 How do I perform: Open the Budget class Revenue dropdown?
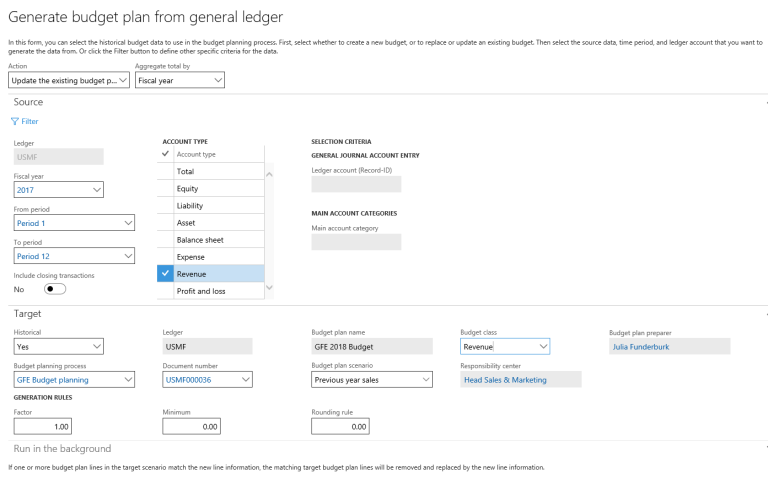click(505, 347)
